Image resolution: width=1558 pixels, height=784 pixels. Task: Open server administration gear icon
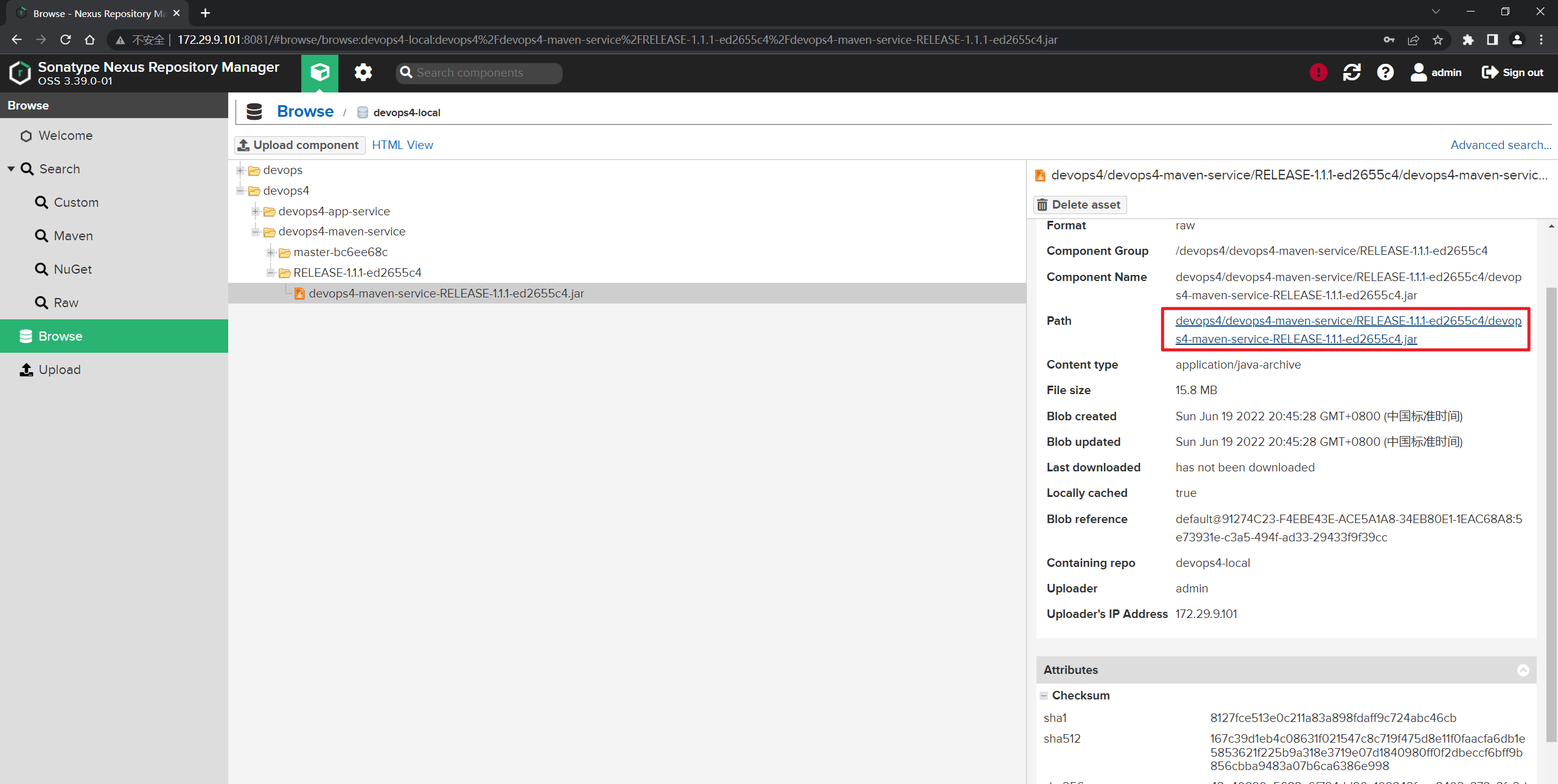(x=363, y=72)
